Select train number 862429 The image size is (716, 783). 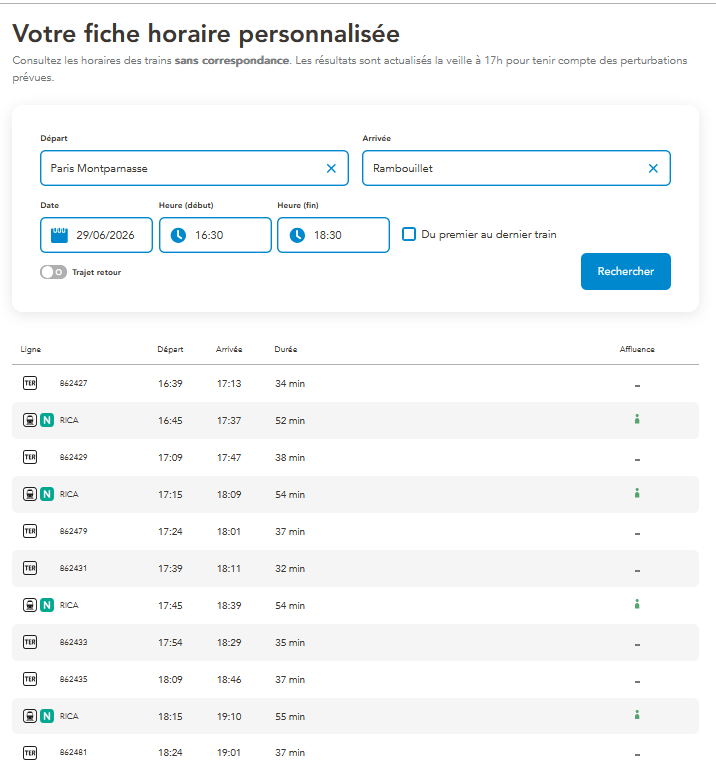73,457
